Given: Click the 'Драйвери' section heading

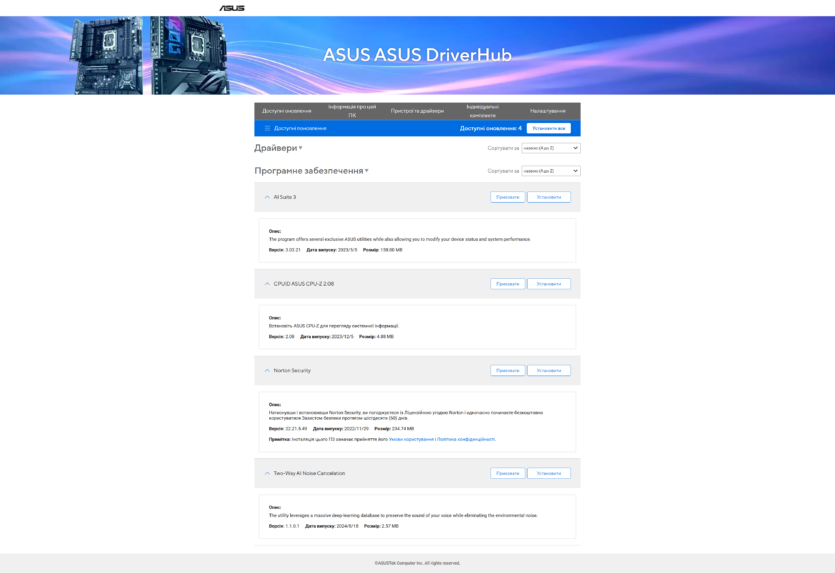Looking at the screenshot, I should pos(275,148).
